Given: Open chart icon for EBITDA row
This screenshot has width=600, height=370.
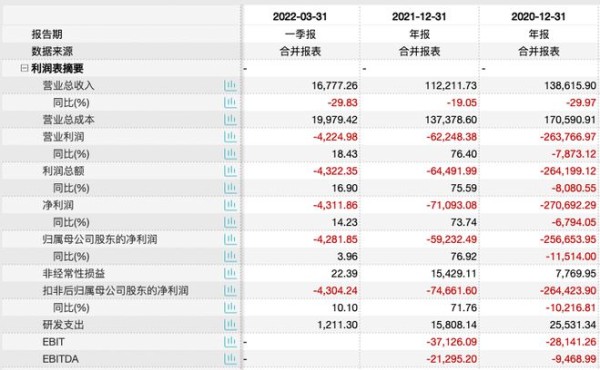Looking at the screenshot, I should point(230,359).
